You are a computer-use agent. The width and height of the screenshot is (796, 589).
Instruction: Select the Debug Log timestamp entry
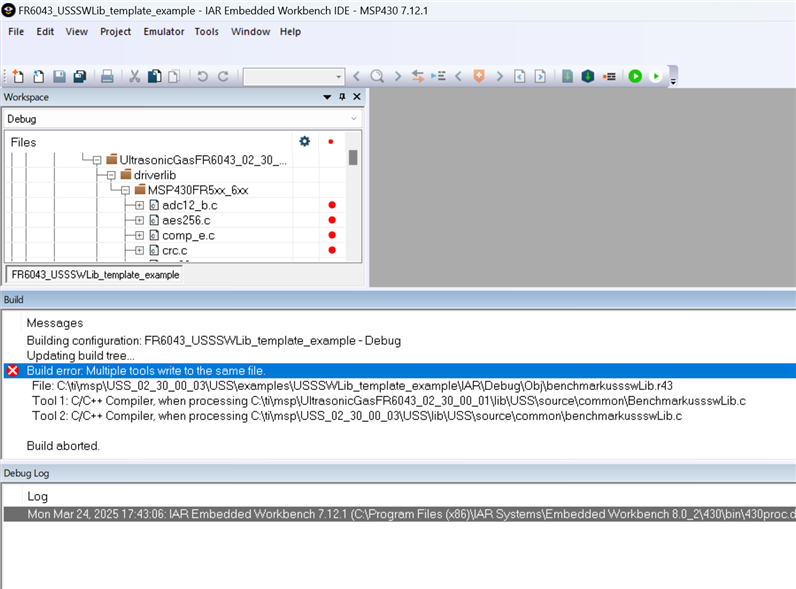(x=400, y=514)
